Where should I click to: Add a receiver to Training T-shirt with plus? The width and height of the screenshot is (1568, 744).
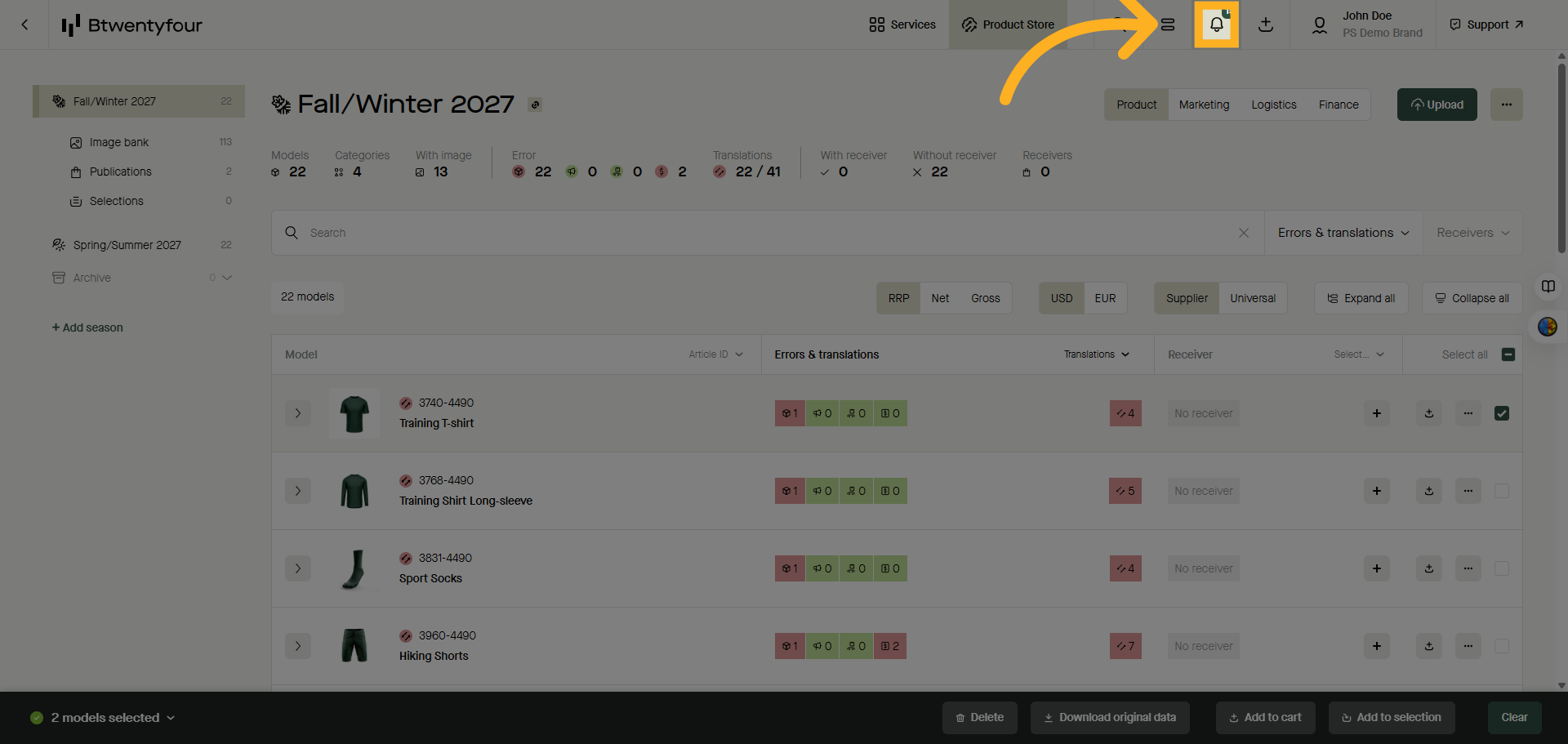point(1377,413)
